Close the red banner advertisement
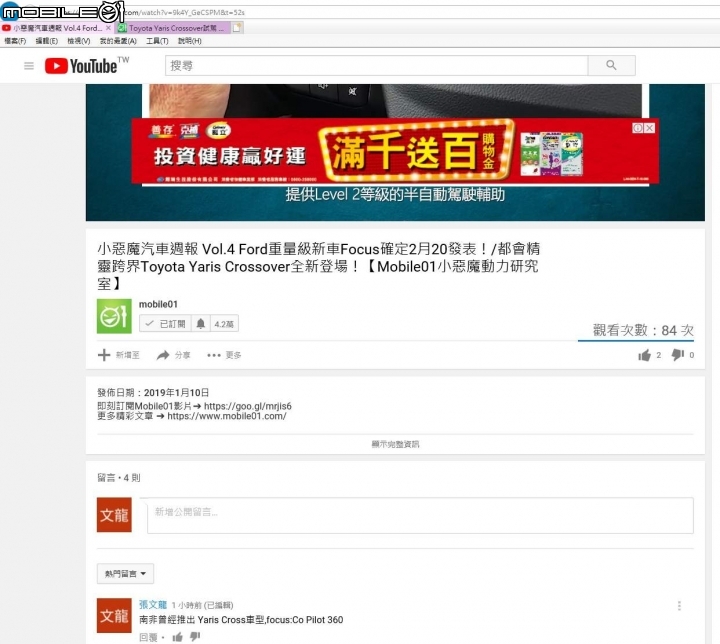Viewport: 720px width, 644px height. coord(650,128)
